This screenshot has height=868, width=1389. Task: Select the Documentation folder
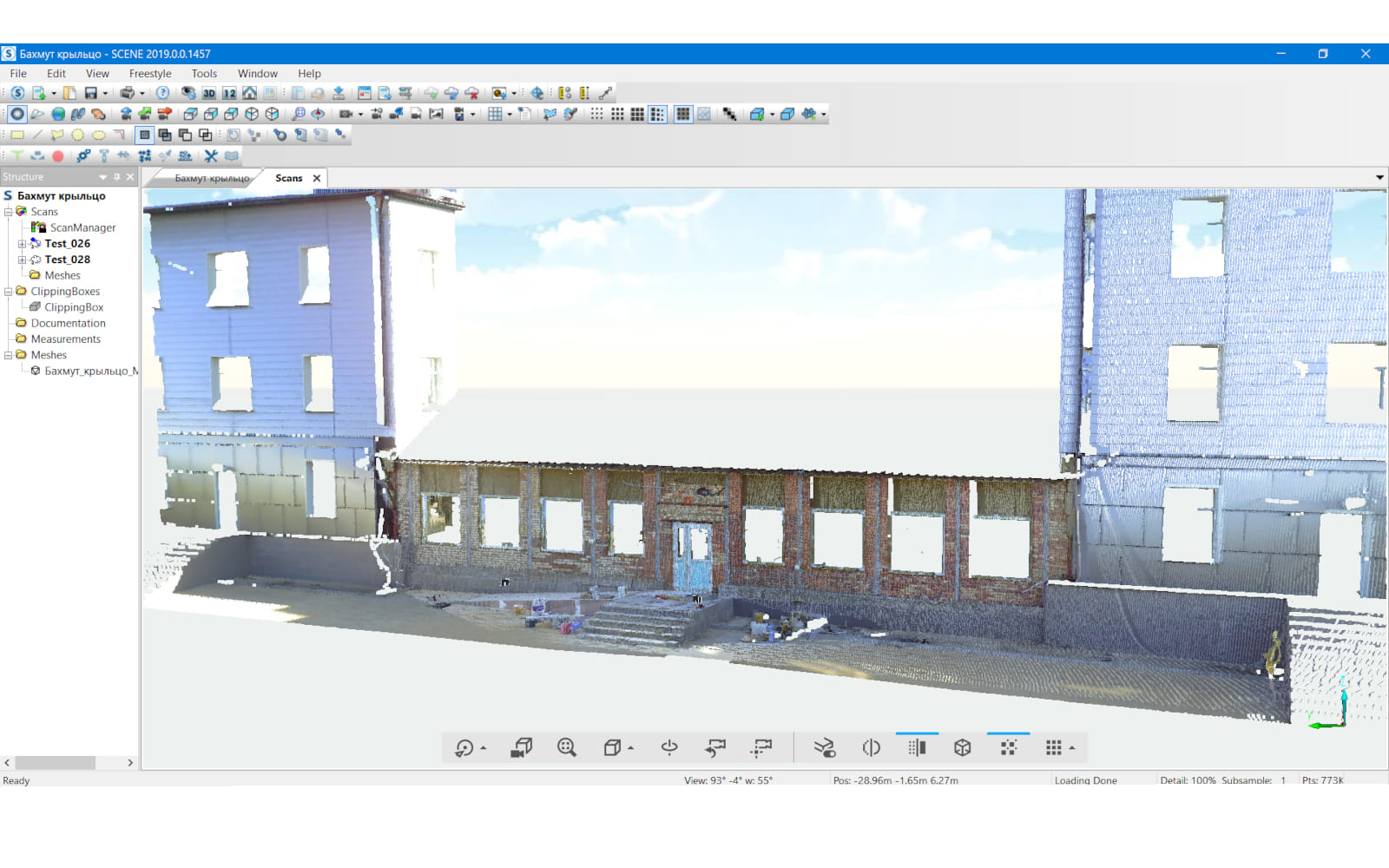[68, 323]
